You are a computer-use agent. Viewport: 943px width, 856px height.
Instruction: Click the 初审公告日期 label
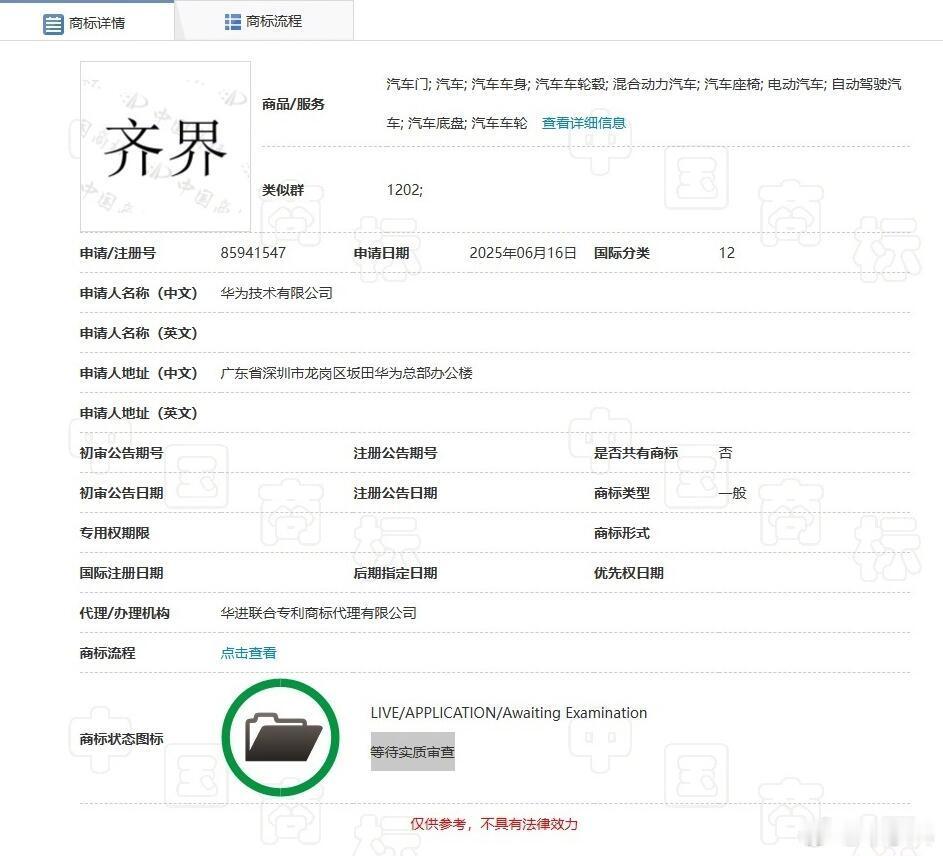[x=121, y=493]
